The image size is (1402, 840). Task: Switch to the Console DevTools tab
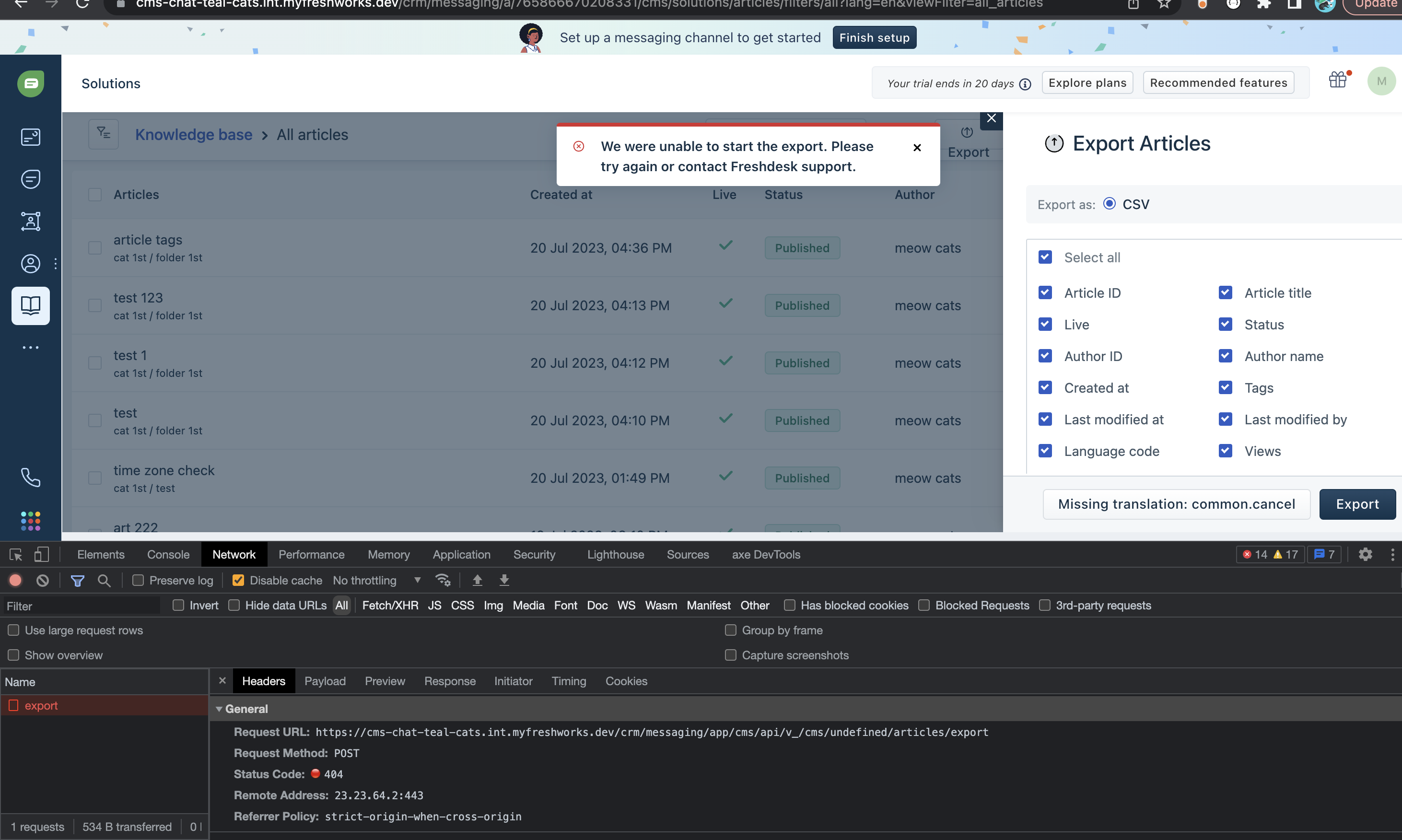tap(168, 554)
